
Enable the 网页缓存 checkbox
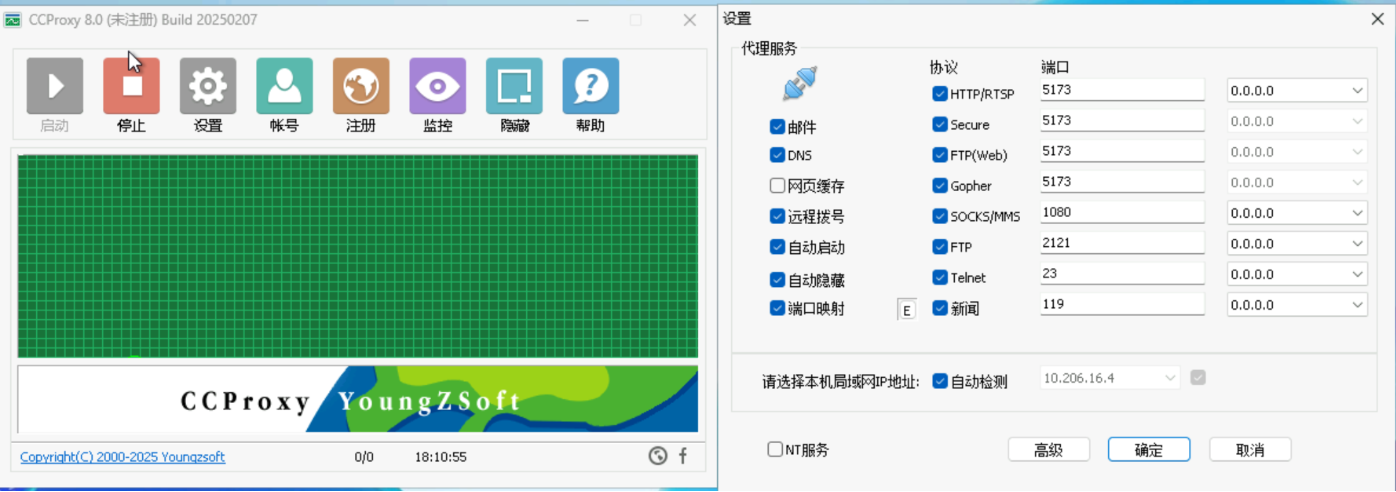click(777, 185)
